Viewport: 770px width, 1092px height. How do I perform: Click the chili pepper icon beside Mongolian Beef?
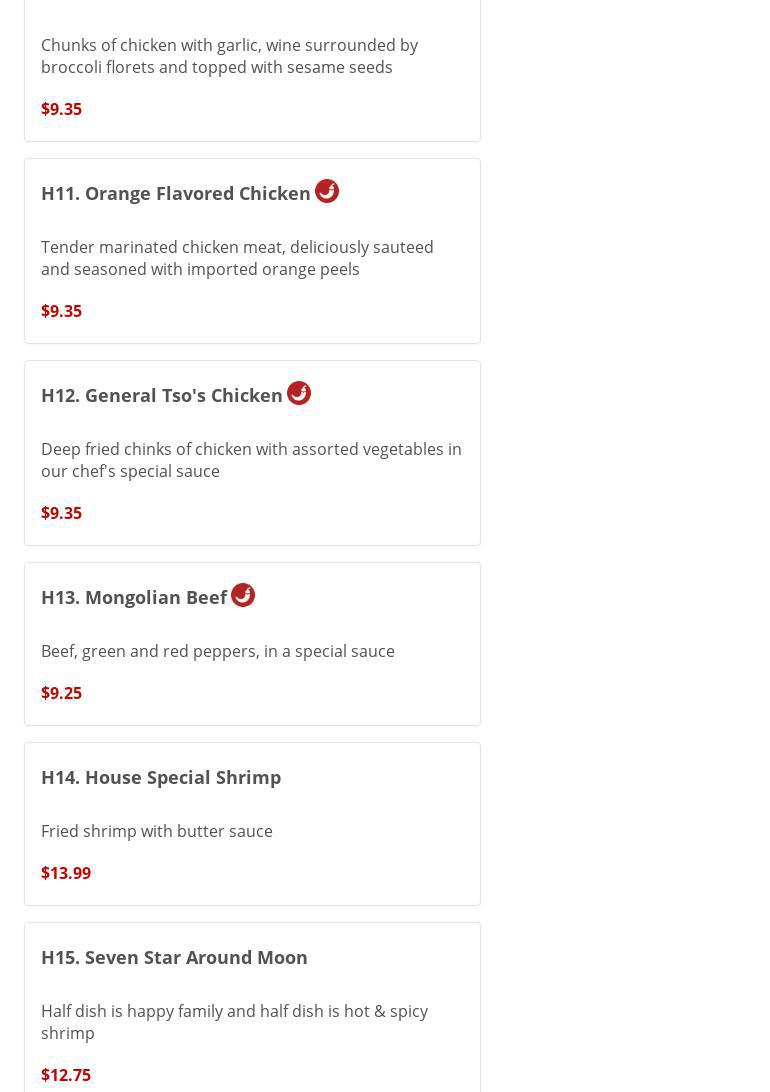pyautogui.click(x=243, y=595)
